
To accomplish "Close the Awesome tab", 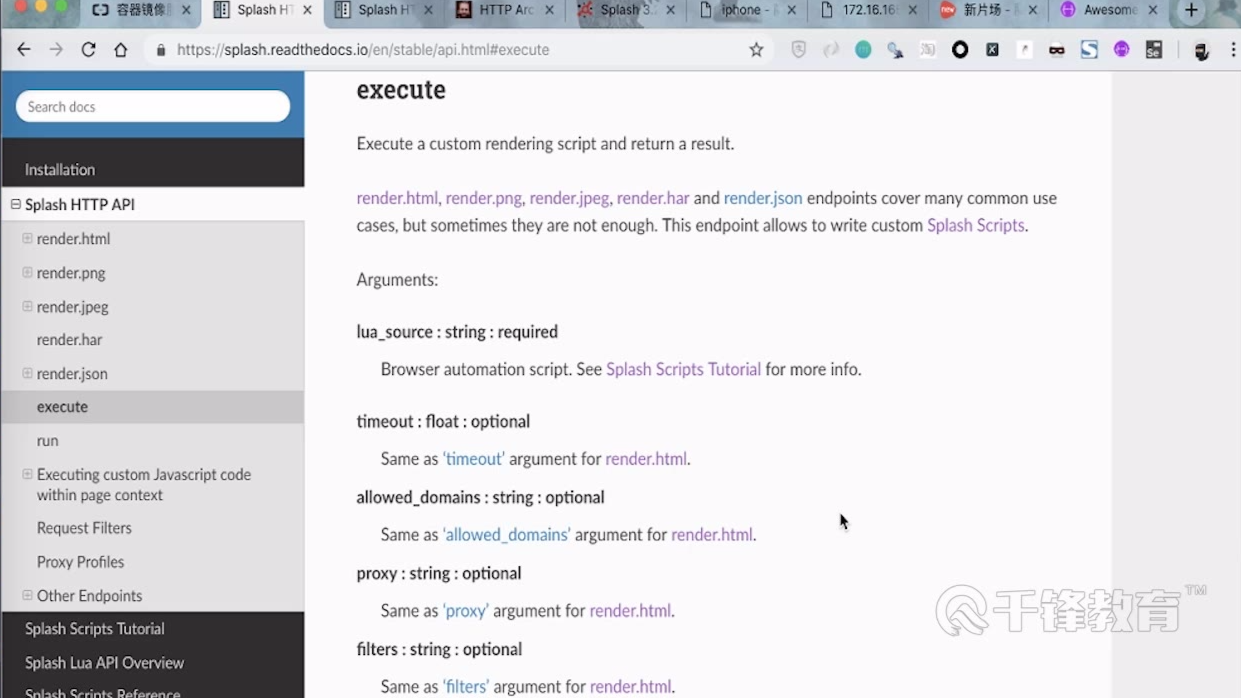I will [1153, 10].
